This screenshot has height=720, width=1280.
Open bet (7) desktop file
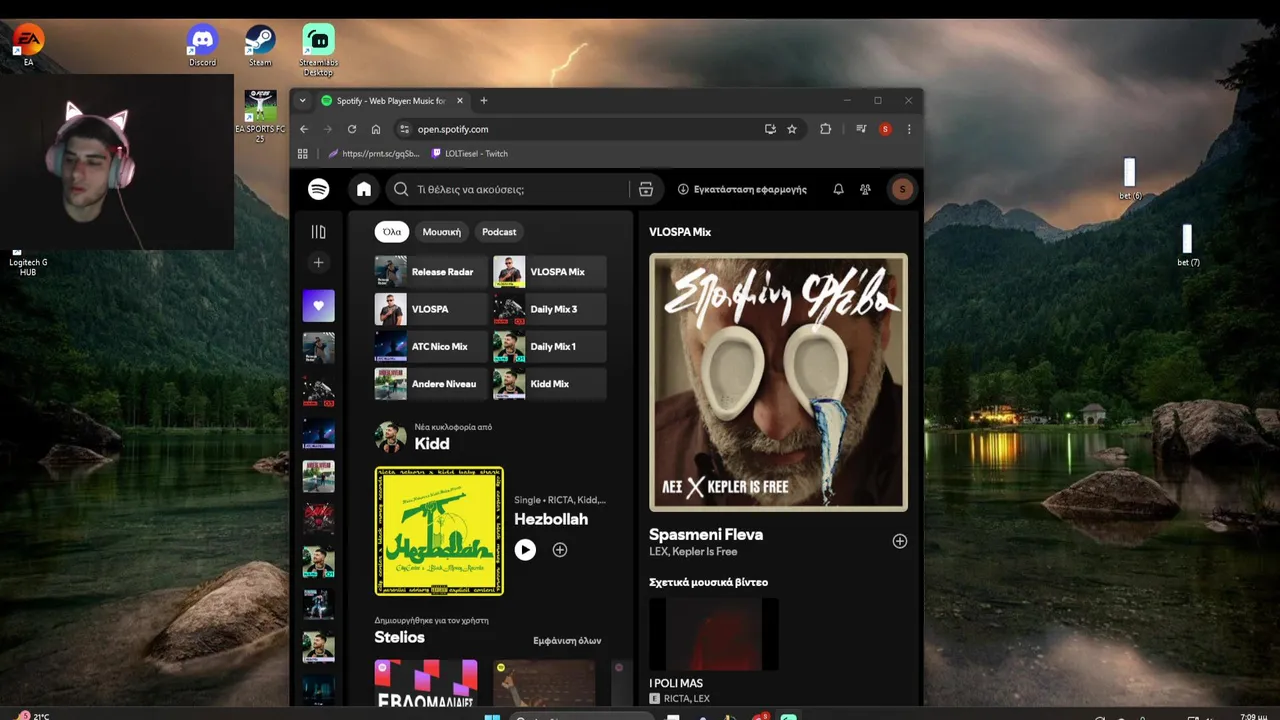(x=1188, y=246)
